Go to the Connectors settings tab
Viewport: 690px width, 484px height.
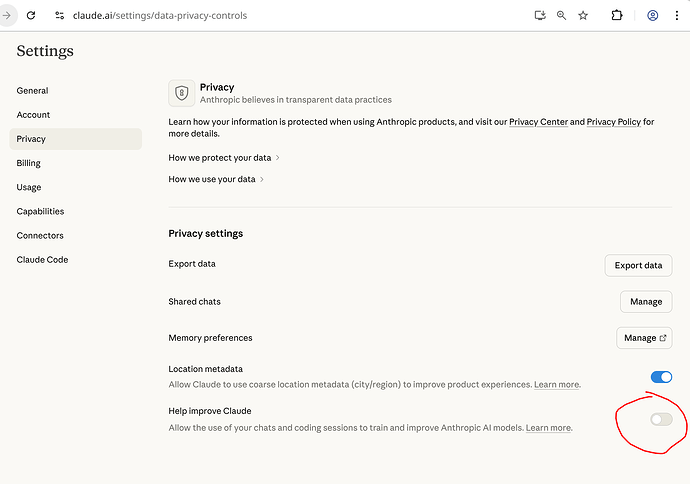pyautogui.click(x=40, y=235)
